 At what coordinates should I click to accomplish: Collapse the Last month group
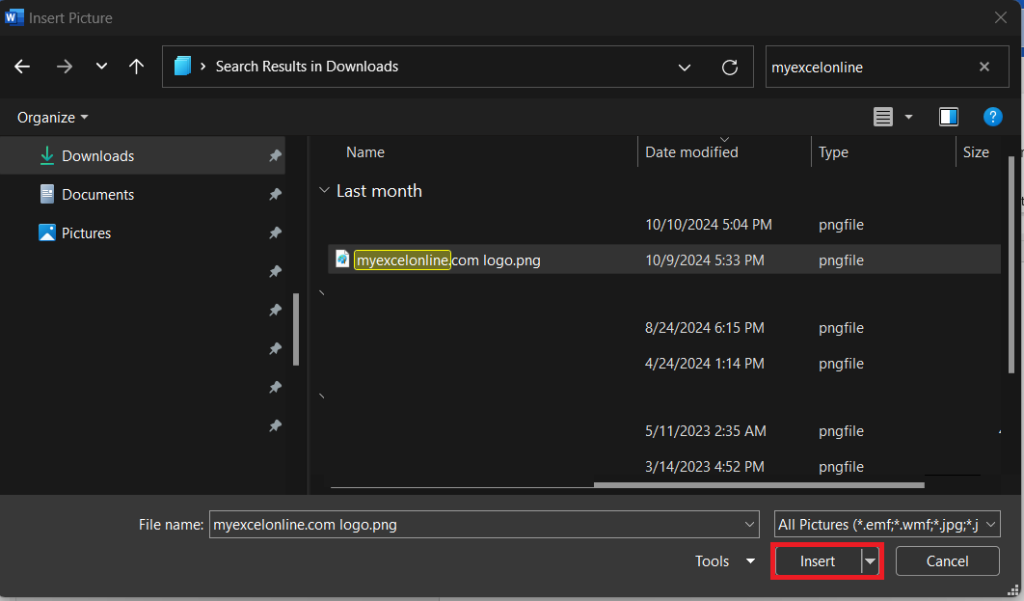[324, 191]
